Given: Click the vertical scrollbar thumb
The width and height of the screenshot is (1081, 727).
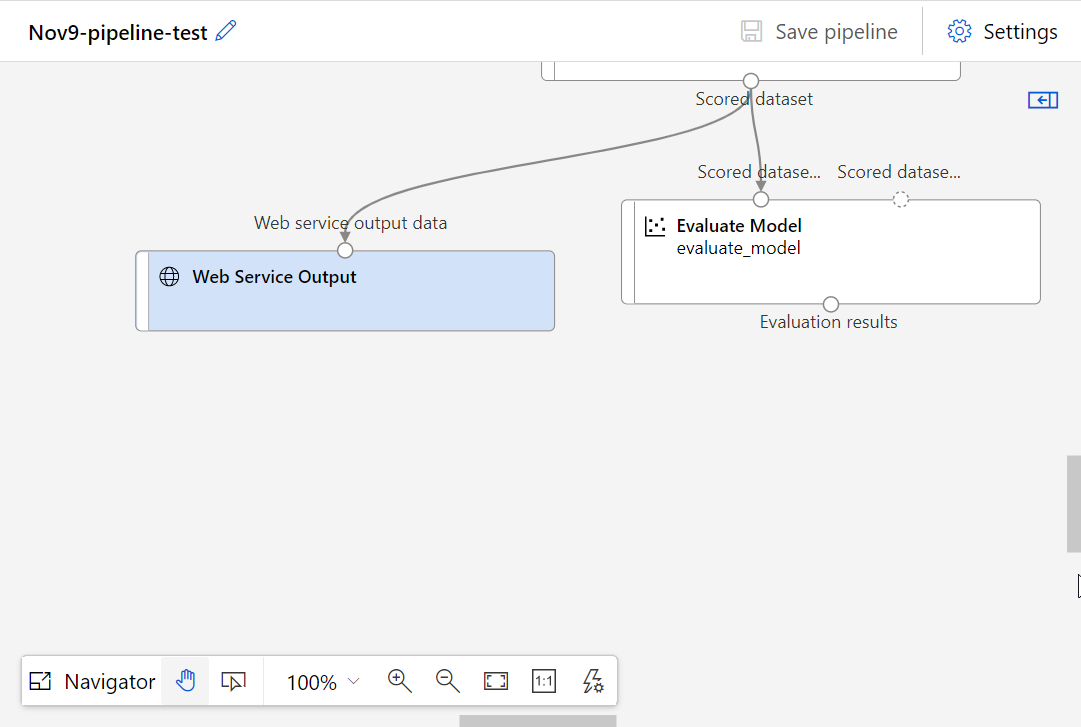Looking at the screenshot, I should click(1073, 504).
